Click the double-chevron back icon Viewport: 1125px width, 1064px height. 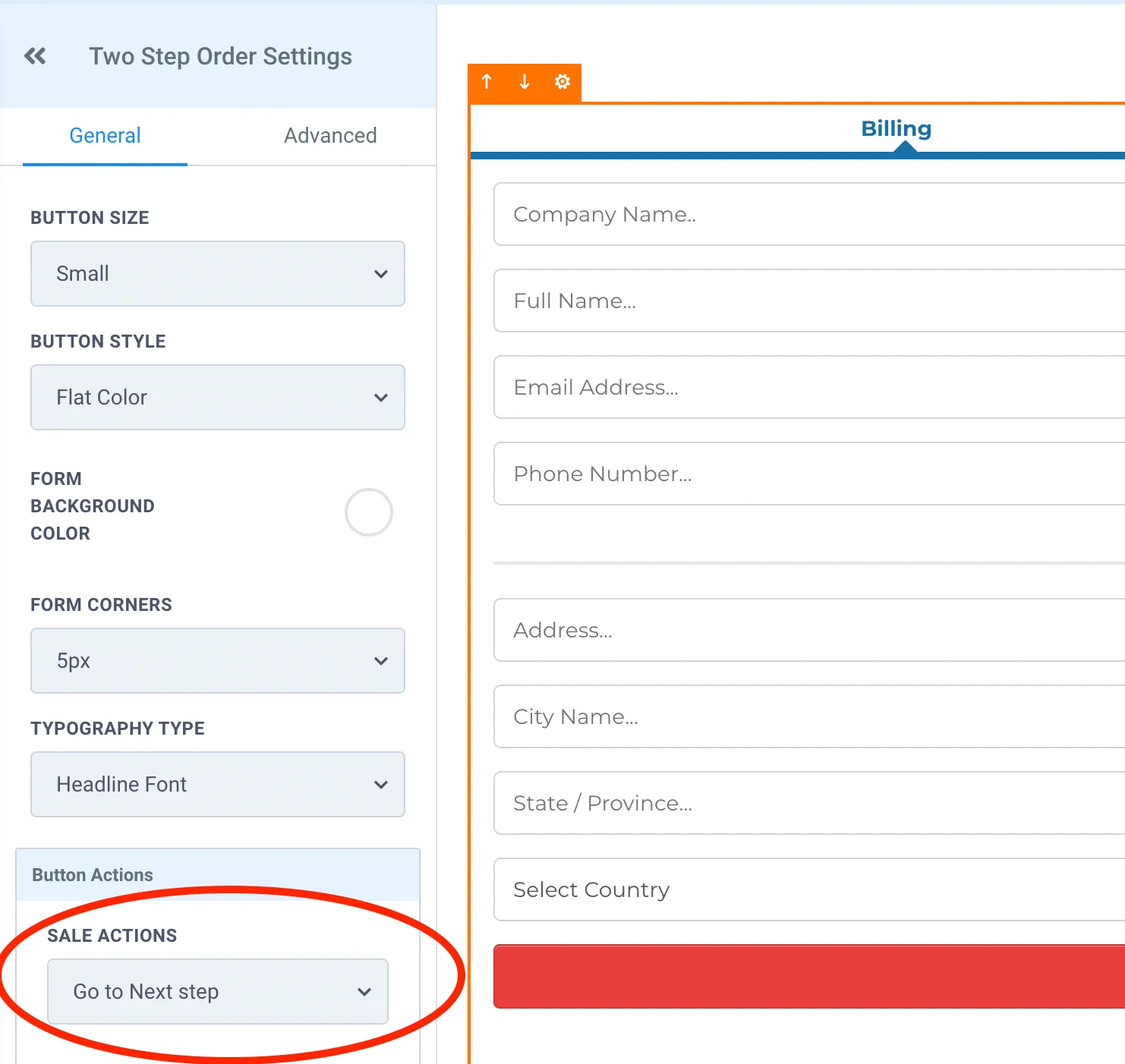35,56
